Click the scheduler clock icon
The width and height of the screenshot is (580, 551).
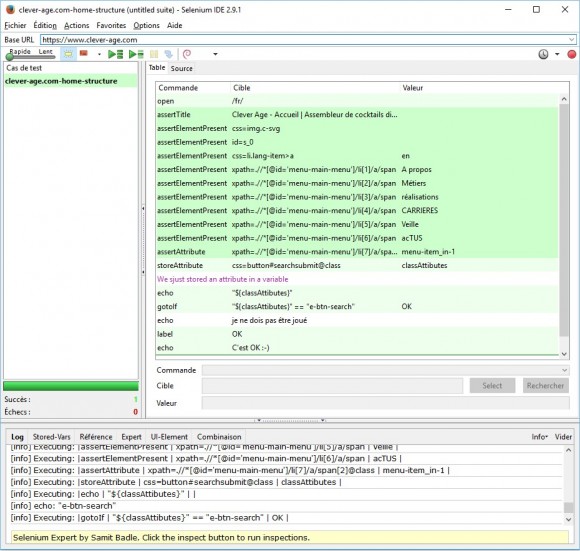[543, 54]
